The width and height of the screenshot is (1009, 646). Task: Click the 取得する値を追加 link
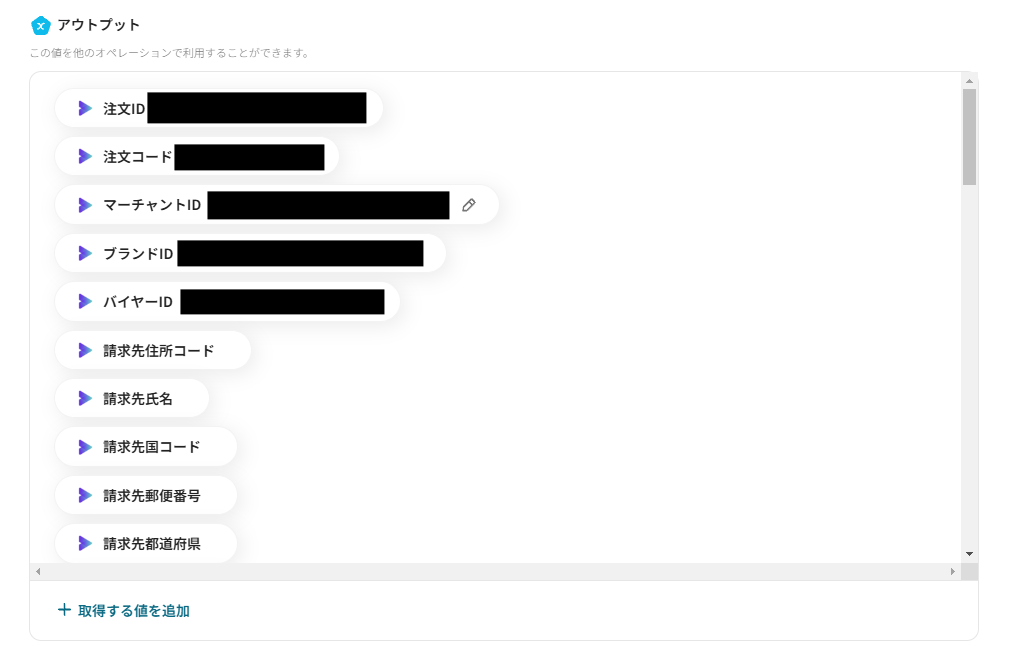point(124,610)
